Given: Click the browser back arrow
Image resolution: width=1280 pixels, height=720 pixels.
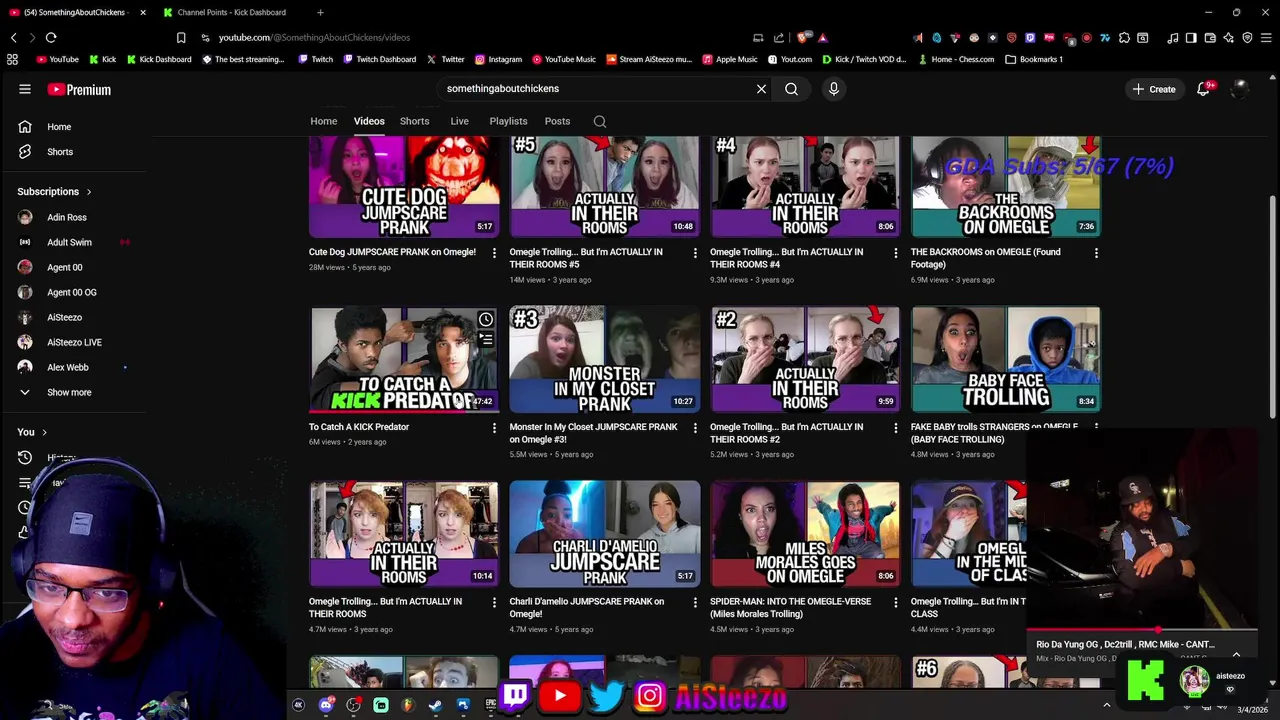Looking at the screenshot, I should point(13,37).
